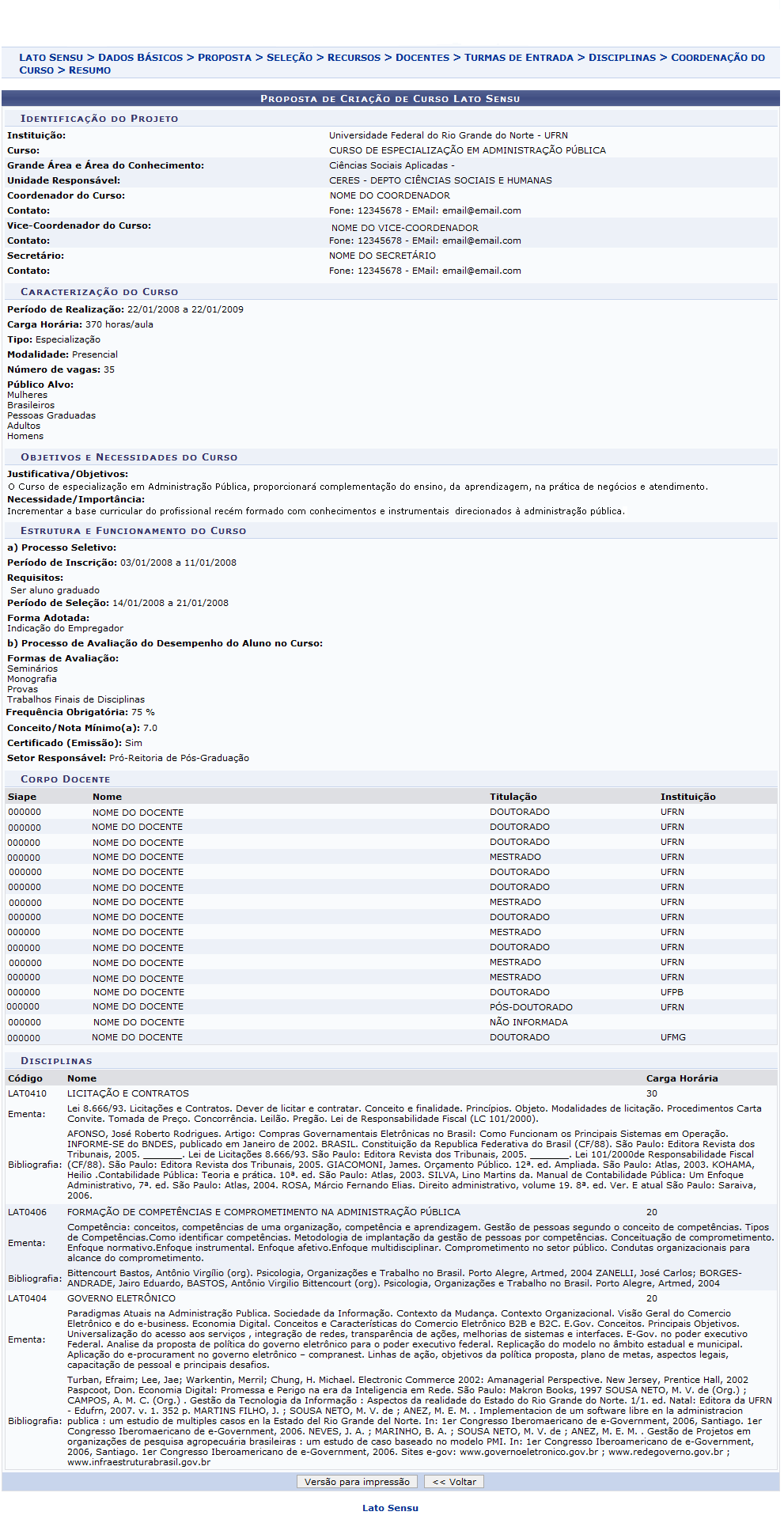Click Estrutura e Funcionamento do Curso heading
This screenshot has height=1523, width=784.
click(133, 531)
